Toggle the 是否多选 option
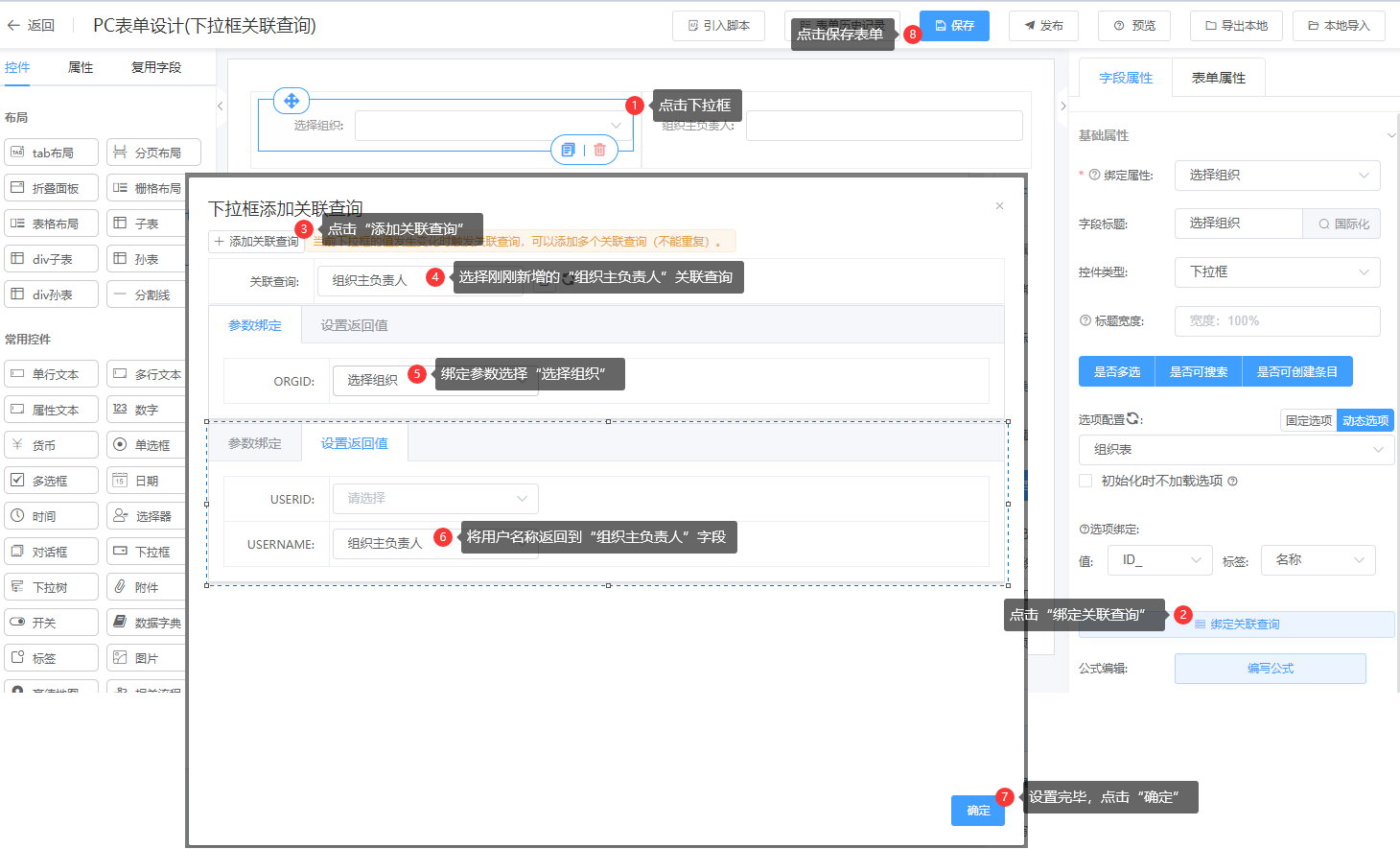 [x=1117, y=371]
